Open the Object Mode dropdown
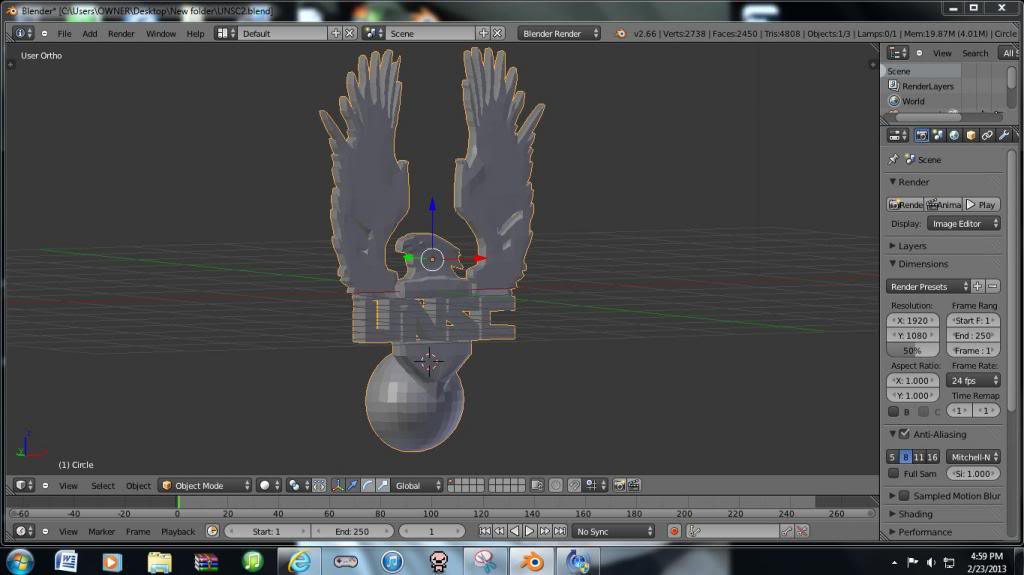 [x=205, y=485]
